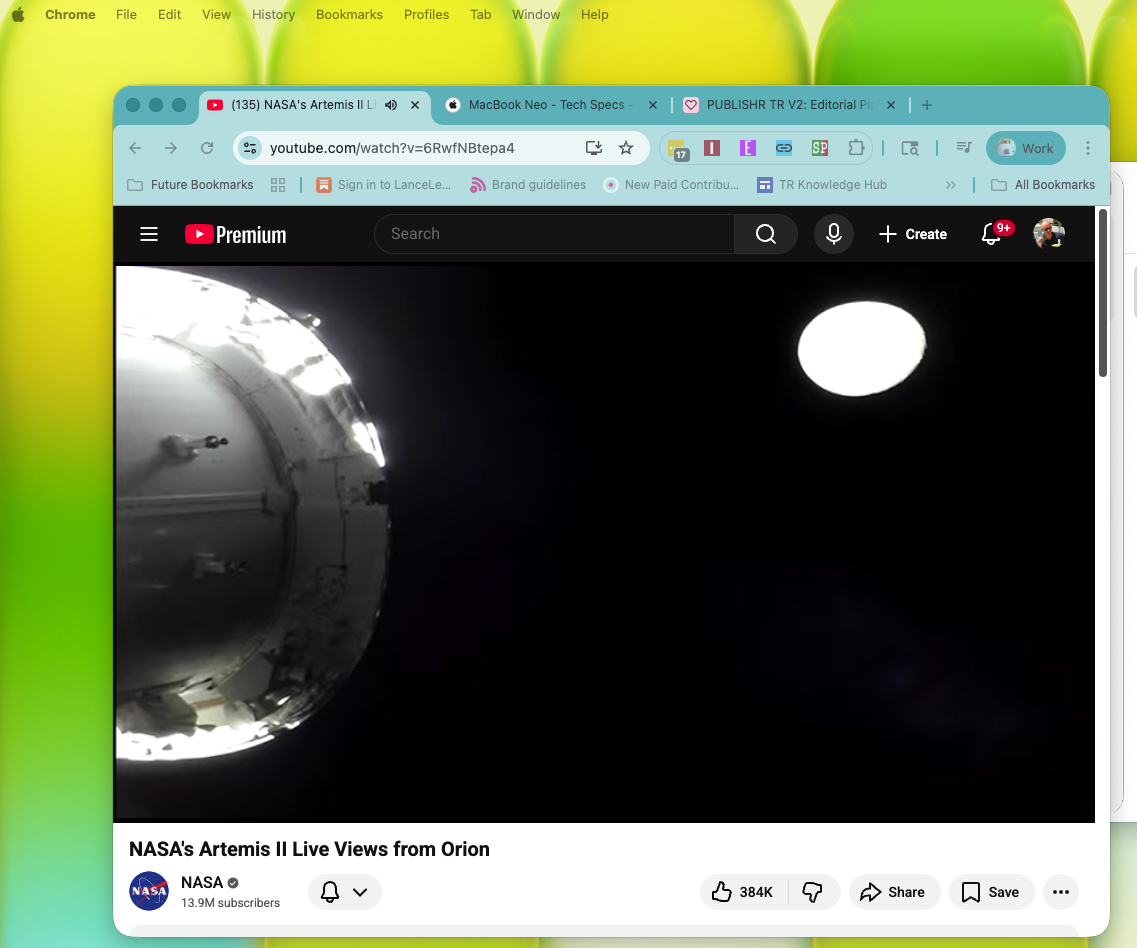Click the search magnifying glass icon
Screen dimensions: 1137x948
tap(765, 233)
